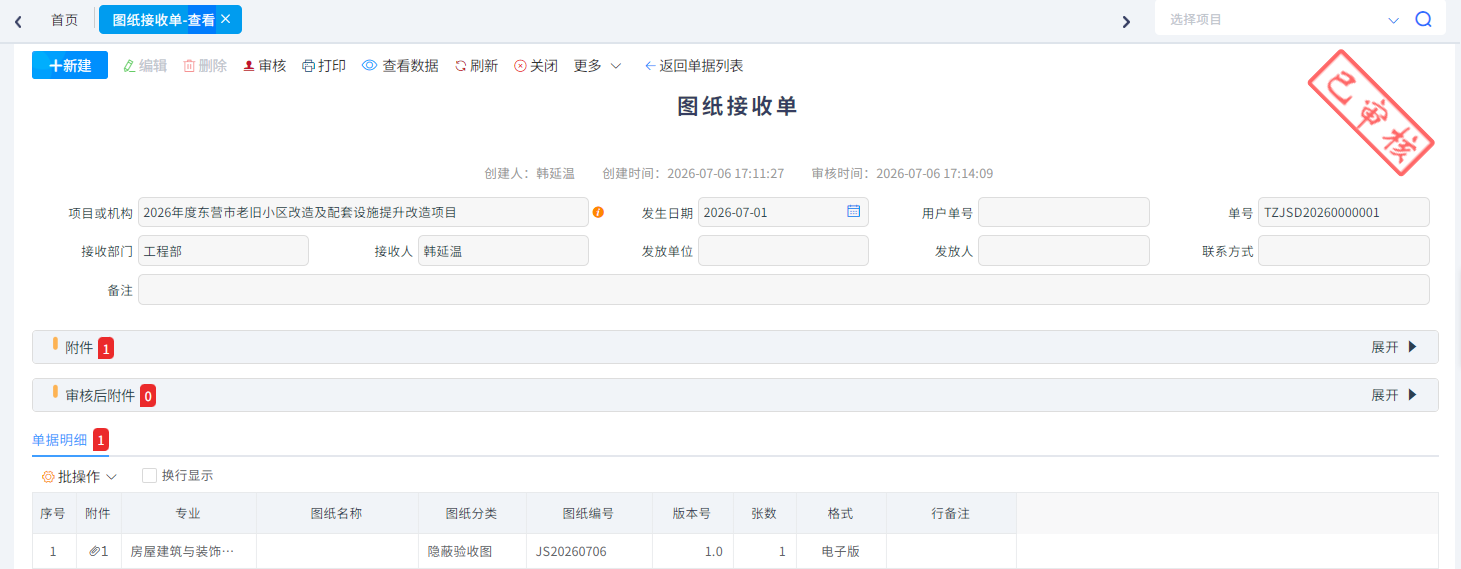Close the 图纸接收单-查看 tab
Screen dimensions: 1461x569
coord(226,19)
